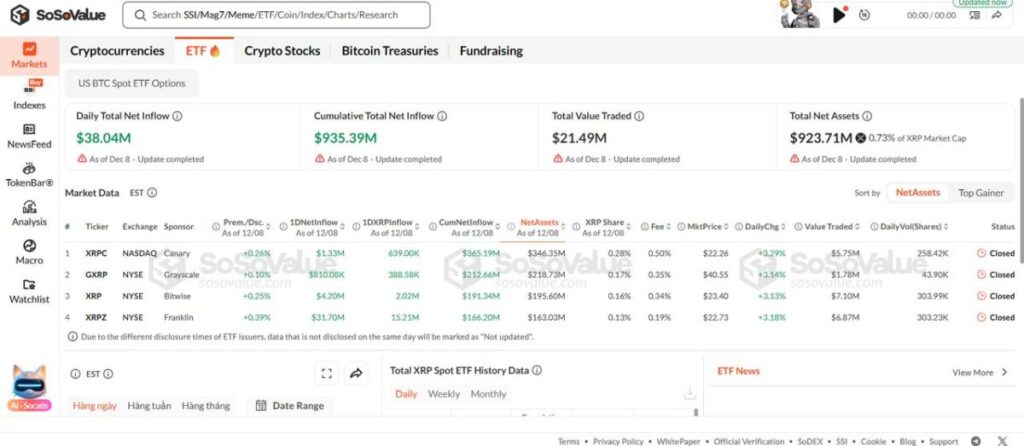Select US BTC Spot ETF Options
The width and height of the screenshot is (1024, 446).
(x=132, y=84)
